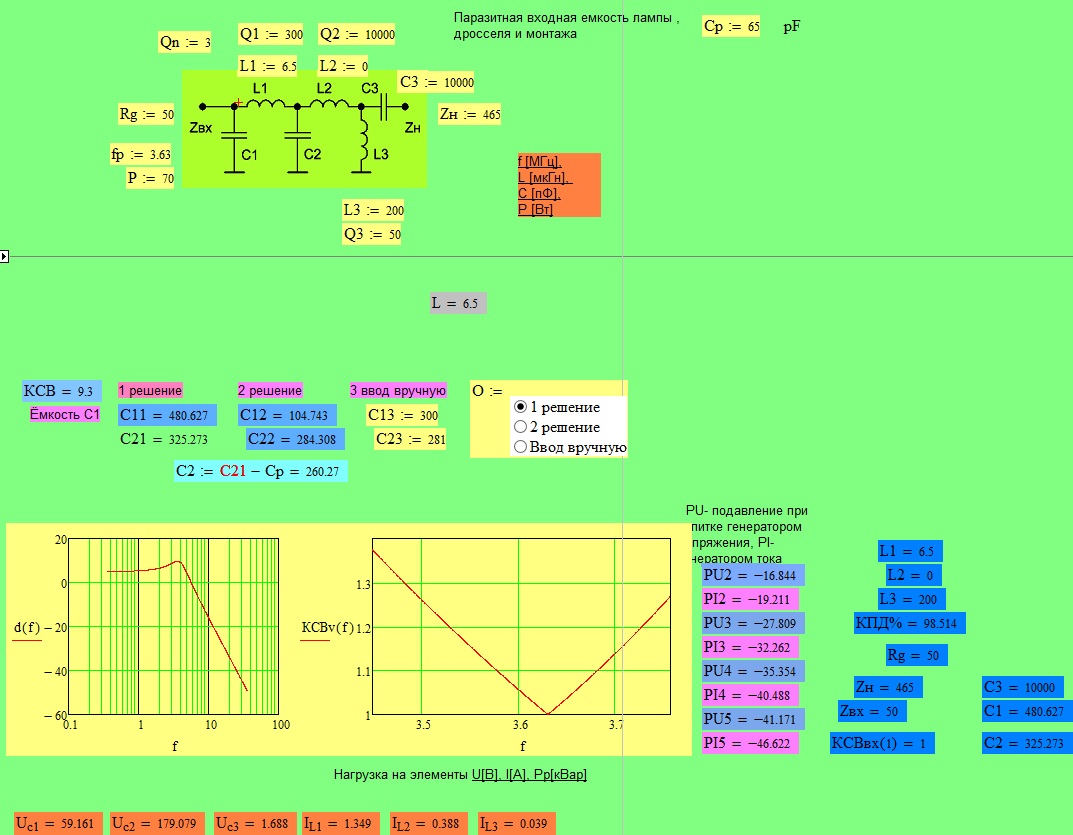Click the "2 решение" heading label

coord(270,391)
